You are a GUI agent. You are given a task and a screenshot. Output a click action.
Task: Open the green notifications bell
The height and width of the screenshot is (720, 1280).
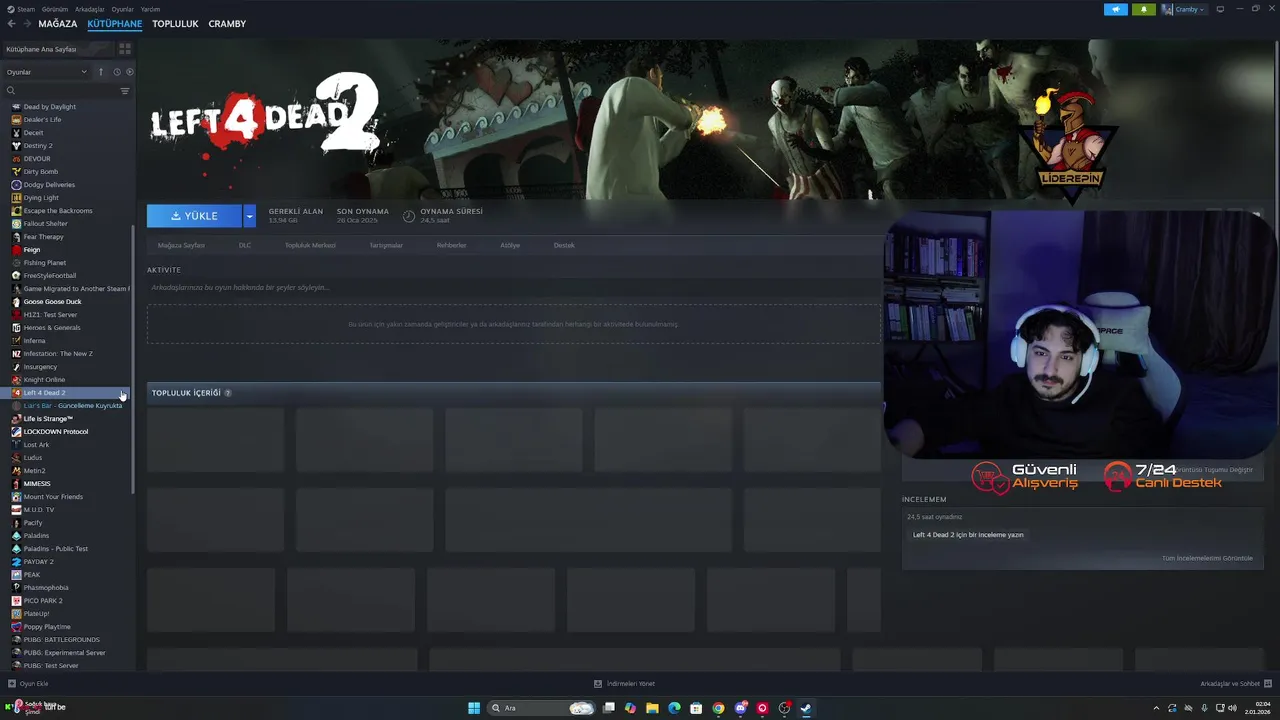(x=1144, y=9)
